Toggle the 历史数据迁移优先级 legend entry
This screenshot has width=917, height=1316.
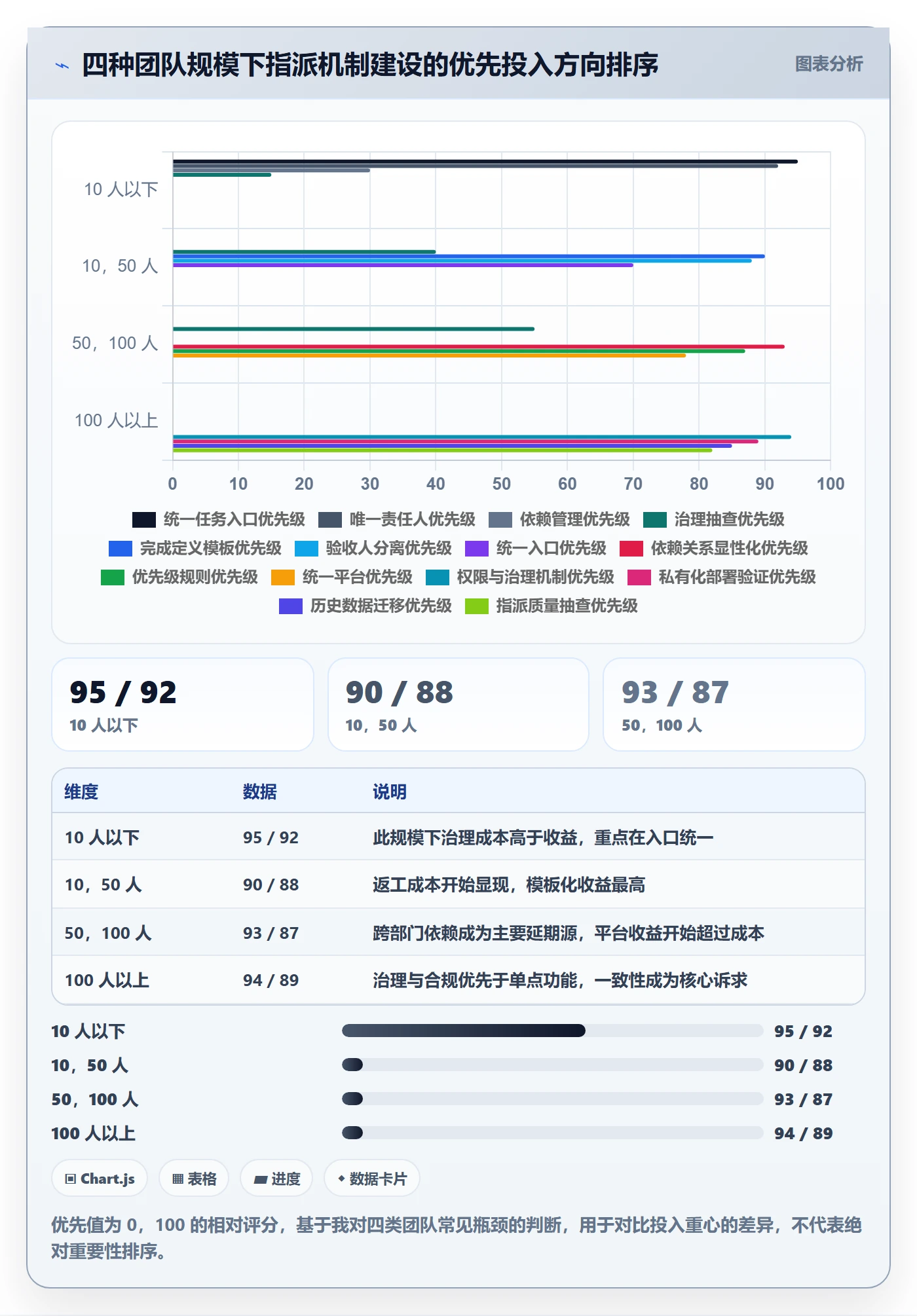[365, 606]
